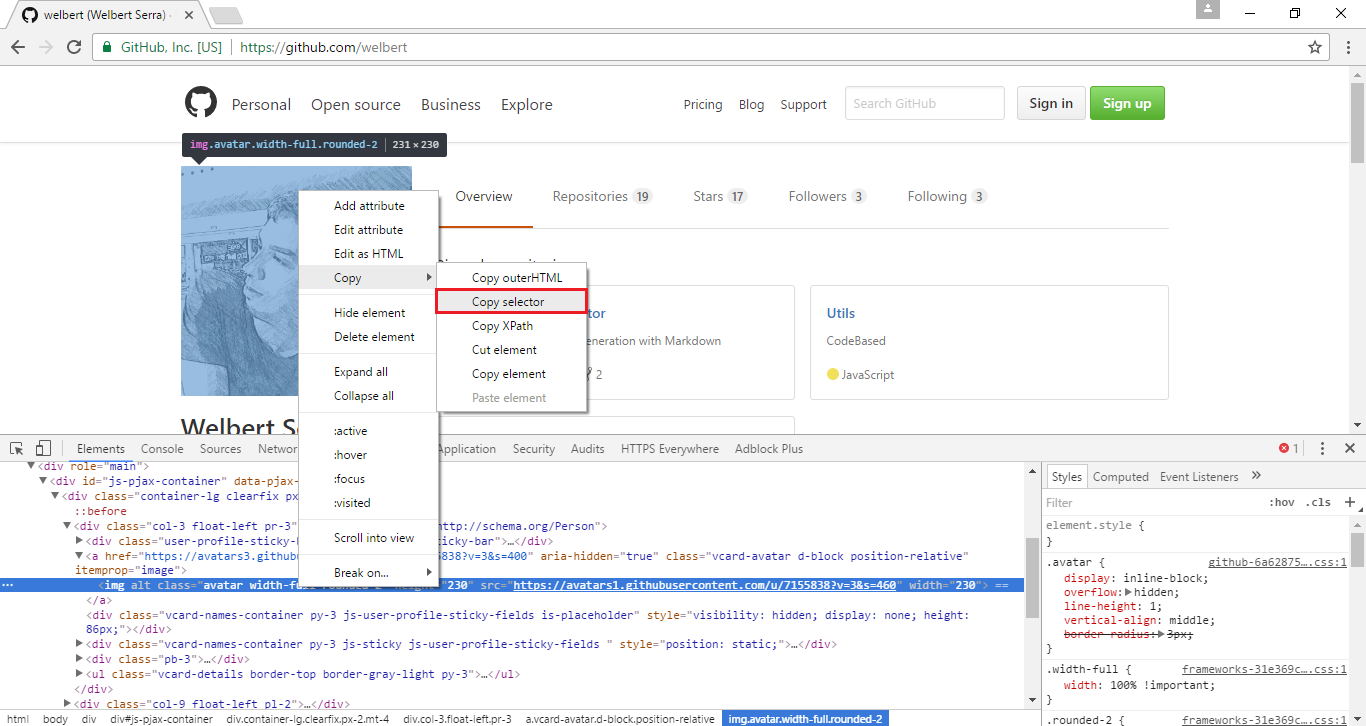Viewport: 1366px width, 726px height.
Task: Click the Styles Filter input
Action: click(1150, 502)
